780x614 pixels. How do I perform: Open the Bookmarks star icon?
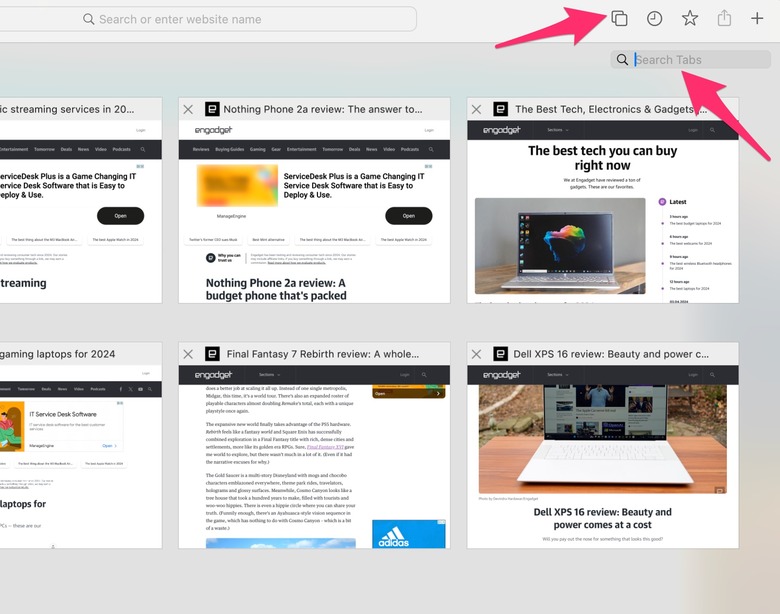pyautogui.click(x=689, y=19)
